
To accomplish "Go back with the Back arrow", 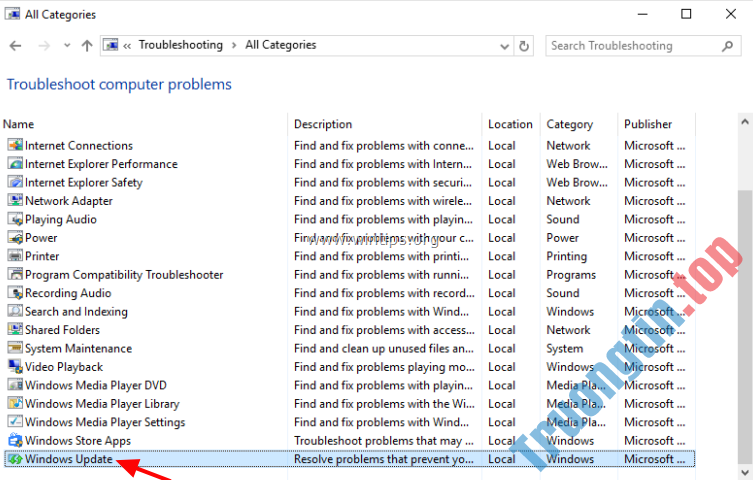I will pos(15,46).
